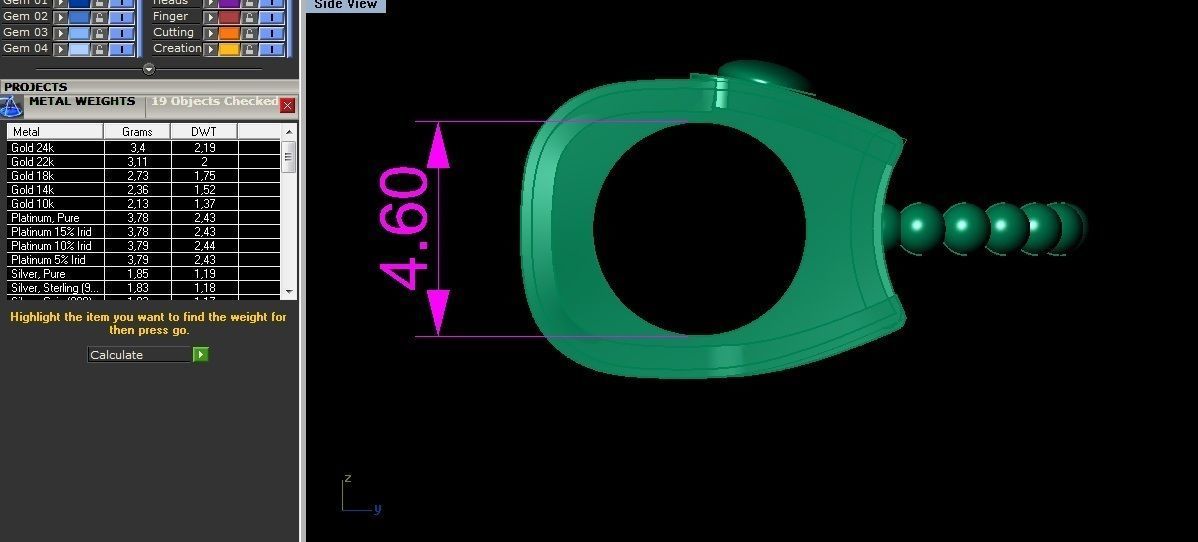Switch Gem 02 layer on/off toggle
The image size is (1198, 542).
(121, 17)
